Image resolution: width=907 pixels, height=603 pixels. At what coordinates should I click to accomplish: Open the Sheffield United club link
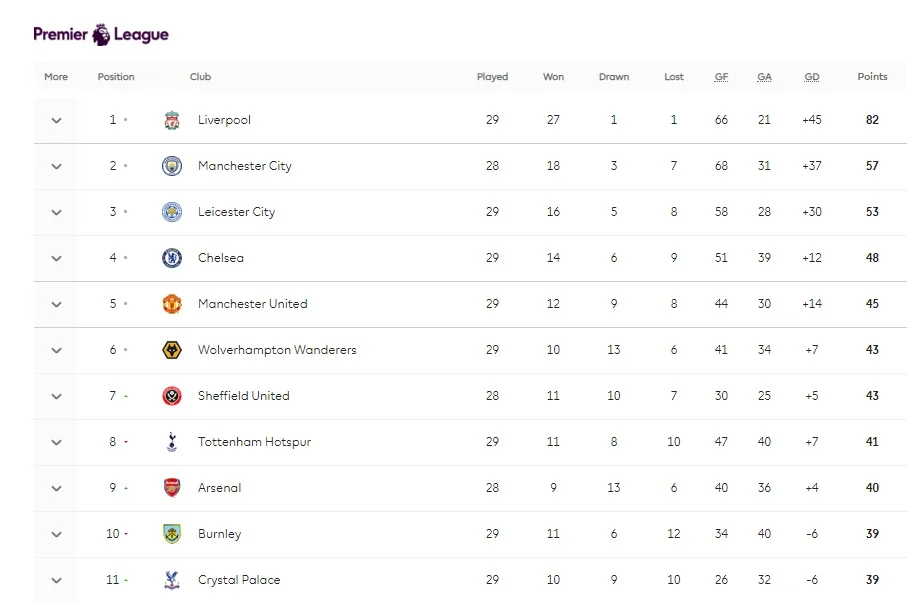244,396
